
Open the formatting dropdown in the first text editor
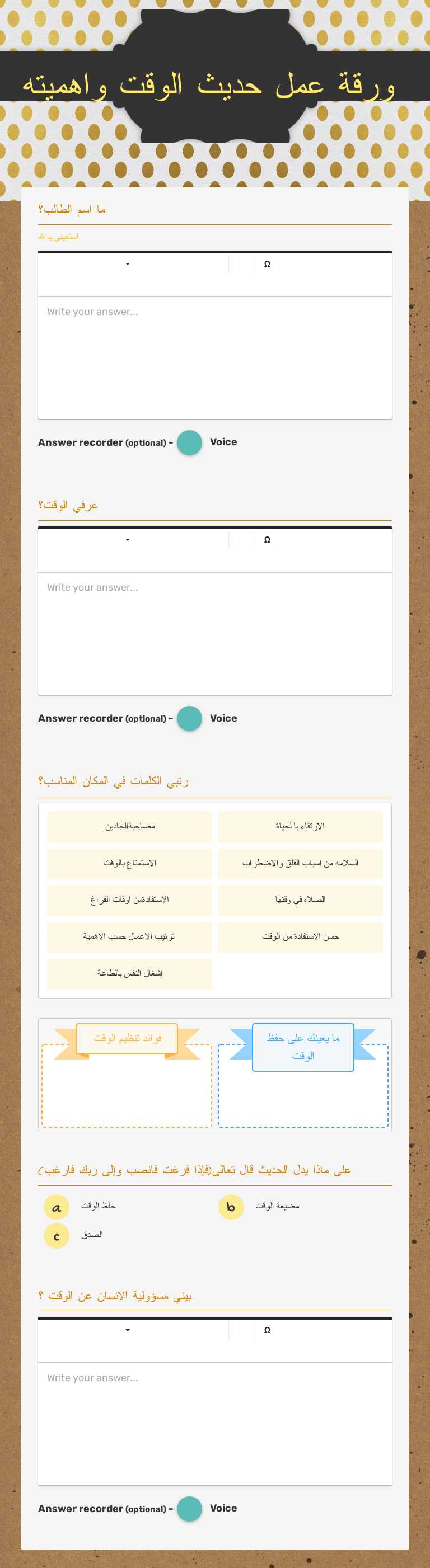coord(127,263)
